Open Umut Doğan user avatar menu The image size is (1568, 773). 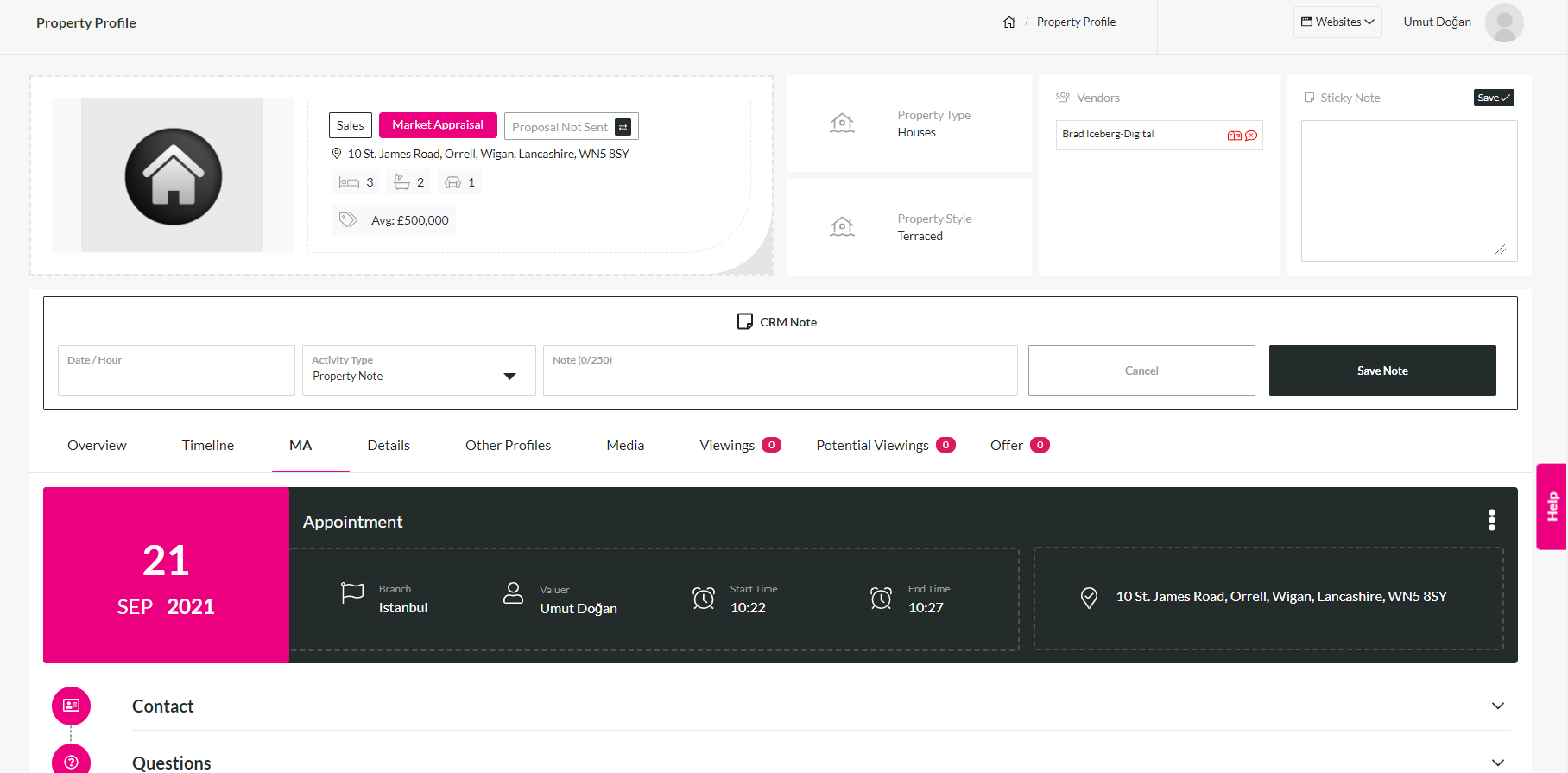[1504, 22]
